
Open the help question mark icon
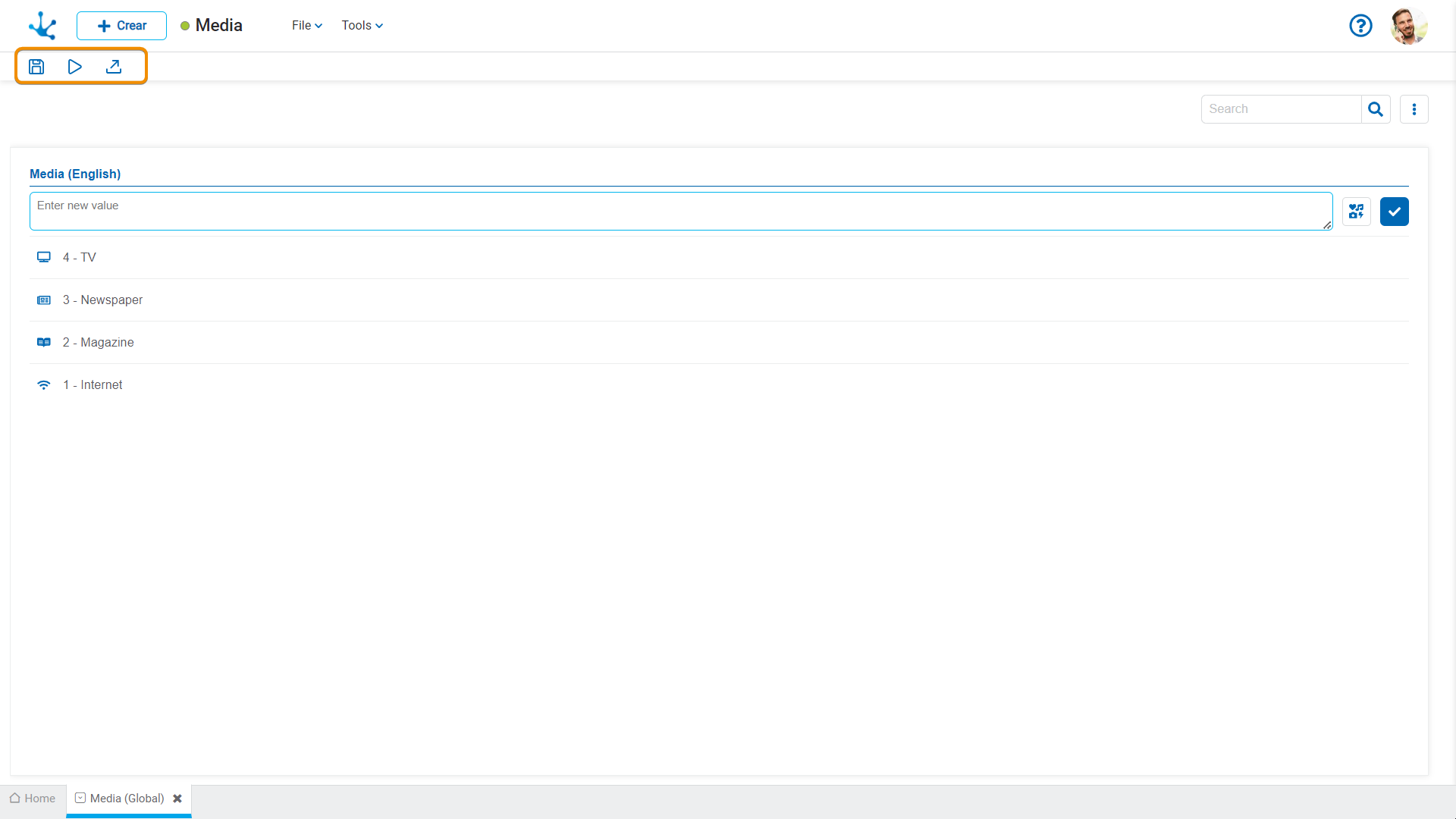click(1360, 26)
